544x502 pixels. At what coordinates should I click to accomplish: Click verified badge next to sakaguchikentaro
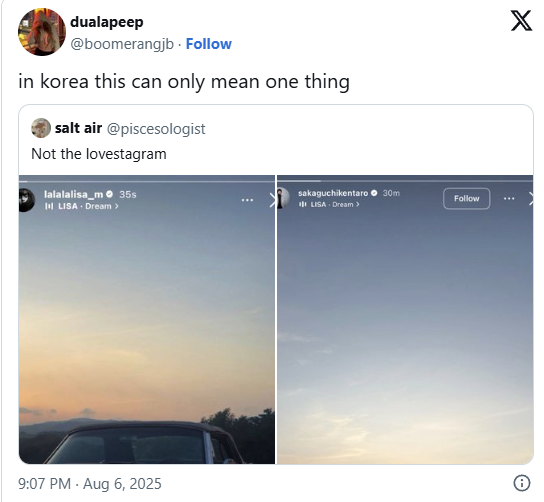pos(374,193)
